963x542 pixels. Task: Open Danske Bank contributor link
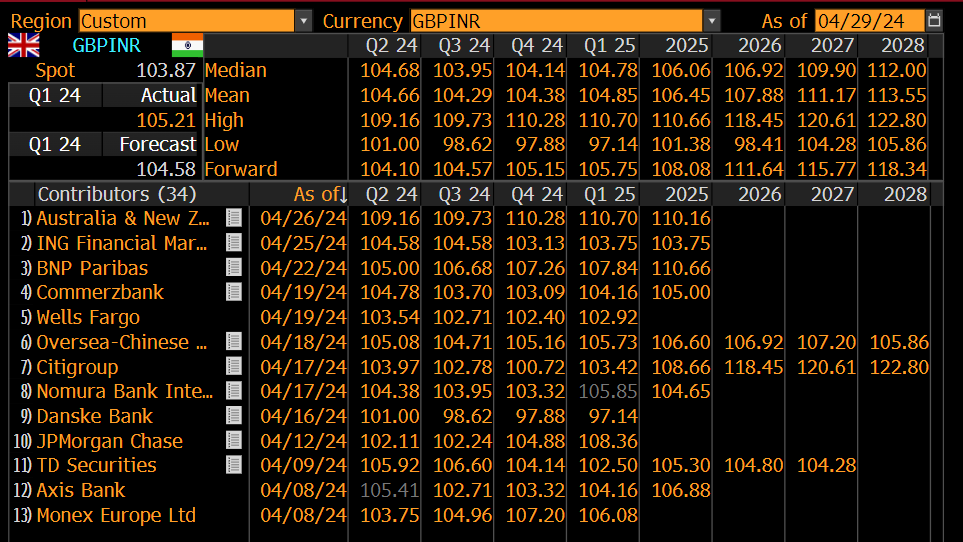95,416
